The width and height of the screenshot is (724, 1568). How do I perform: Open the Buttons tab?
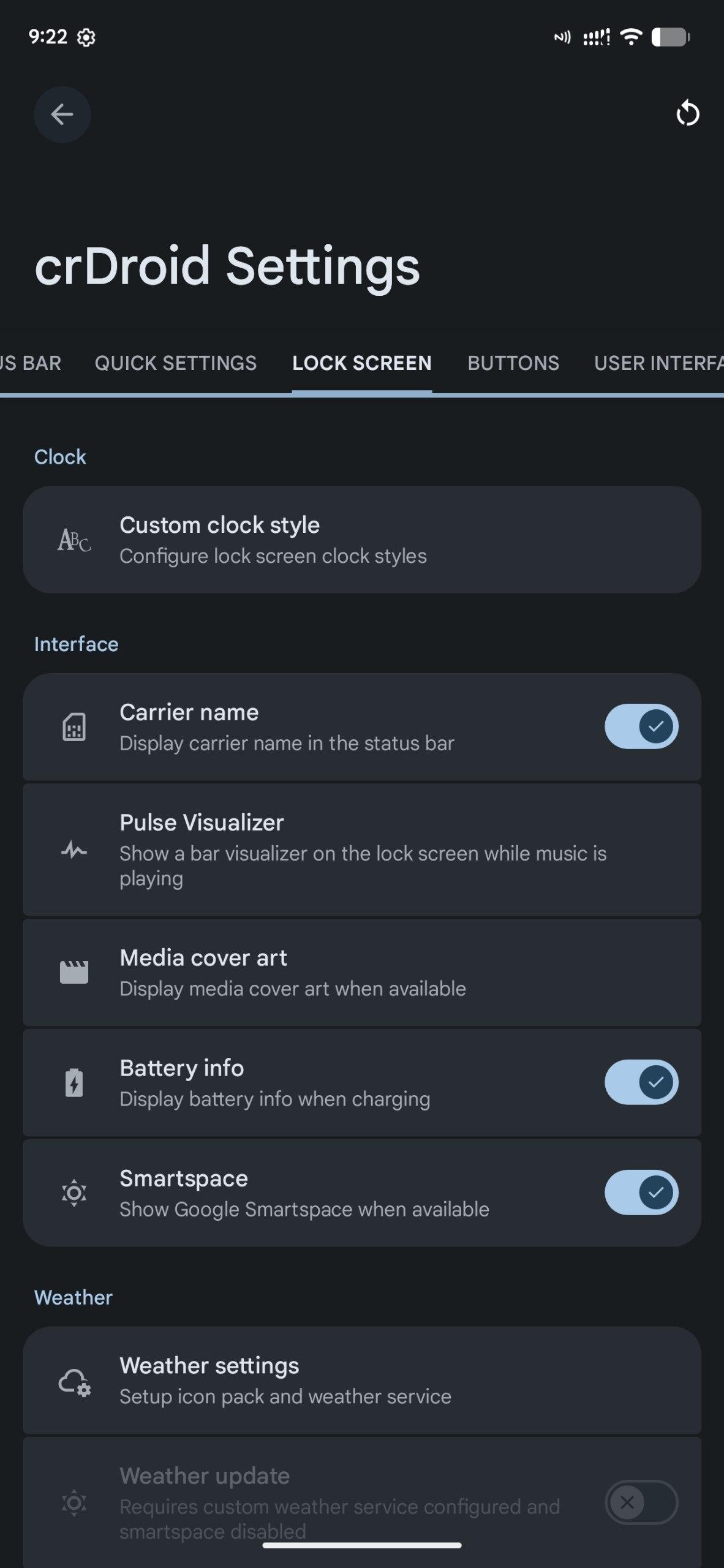tap(513, 363)
